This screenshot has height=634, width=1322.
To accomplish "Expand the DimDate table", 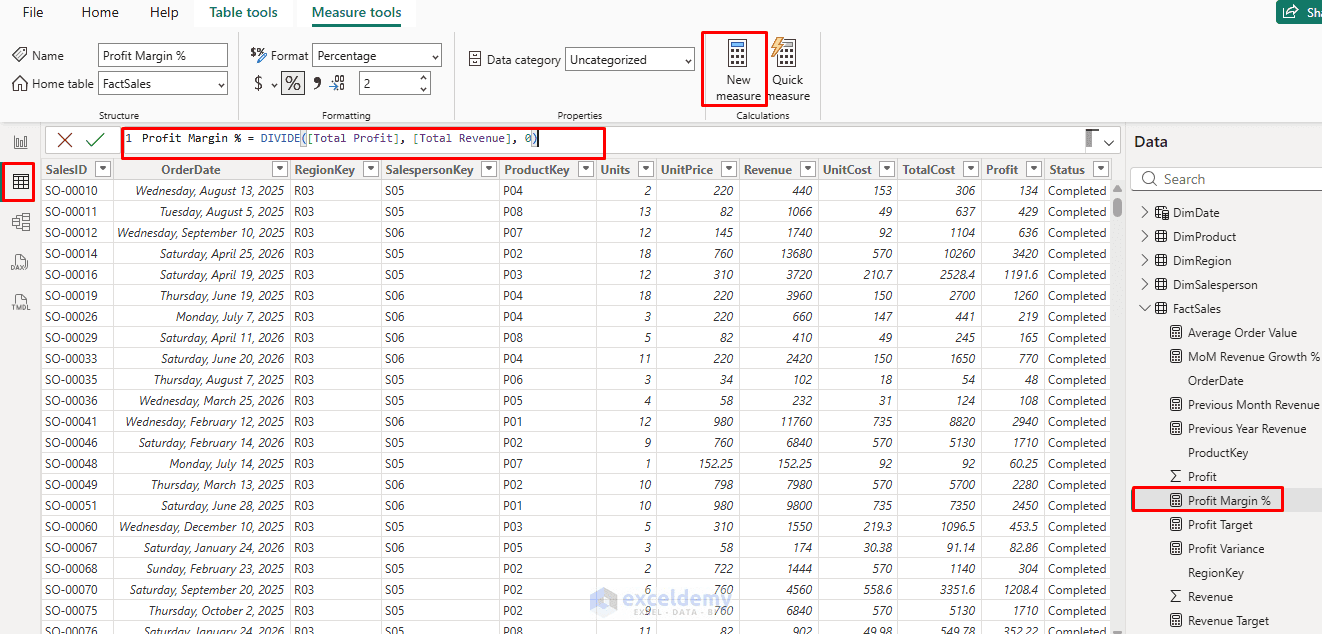I will (1145, 212).
